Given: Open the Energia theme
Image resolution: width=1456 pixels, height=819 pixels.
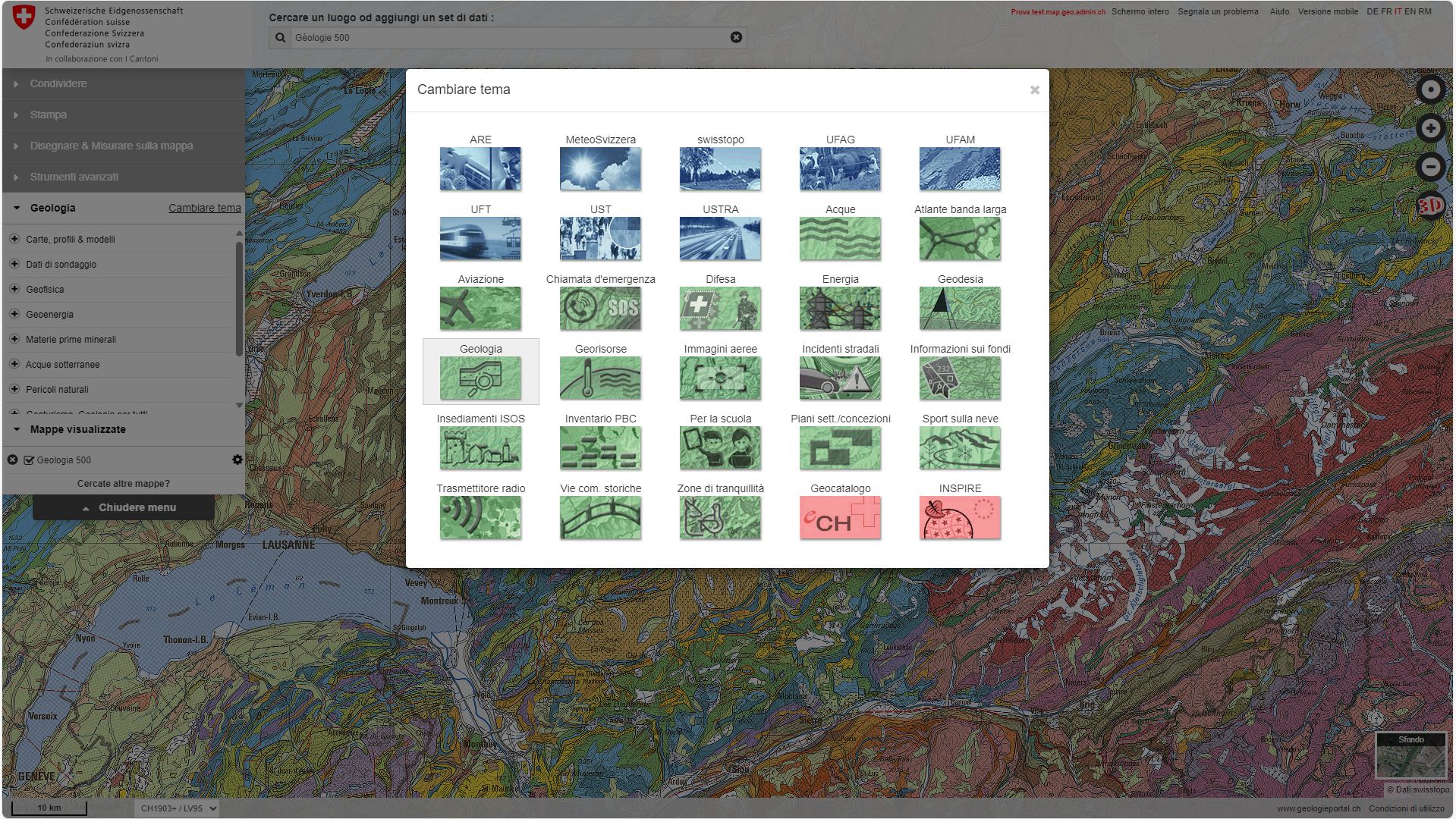Looking at the screenshot, I should pyautogui.click(x=840, y=308).
